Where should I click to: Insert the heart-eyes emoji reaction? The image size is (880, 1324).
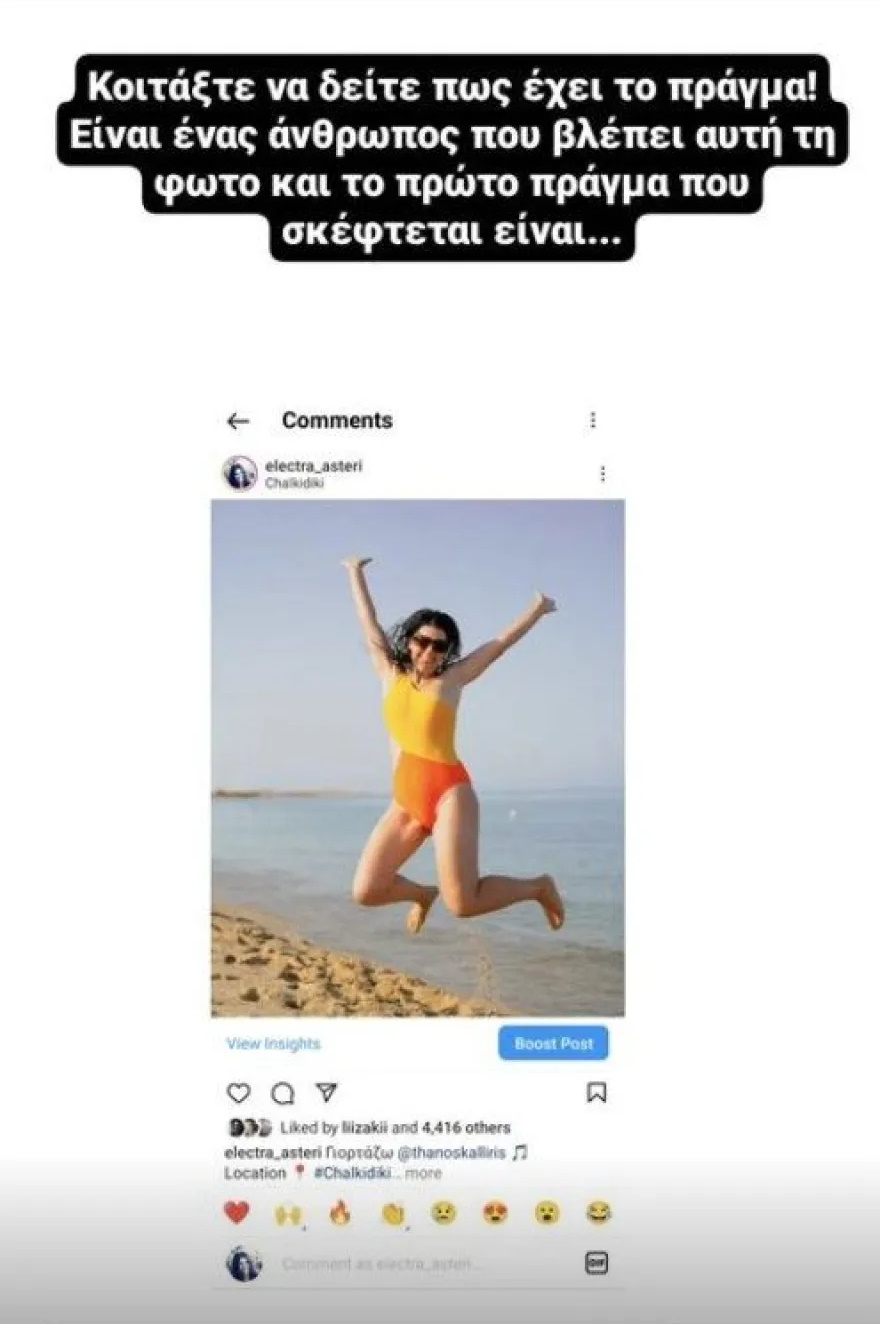click(495, 1213)
